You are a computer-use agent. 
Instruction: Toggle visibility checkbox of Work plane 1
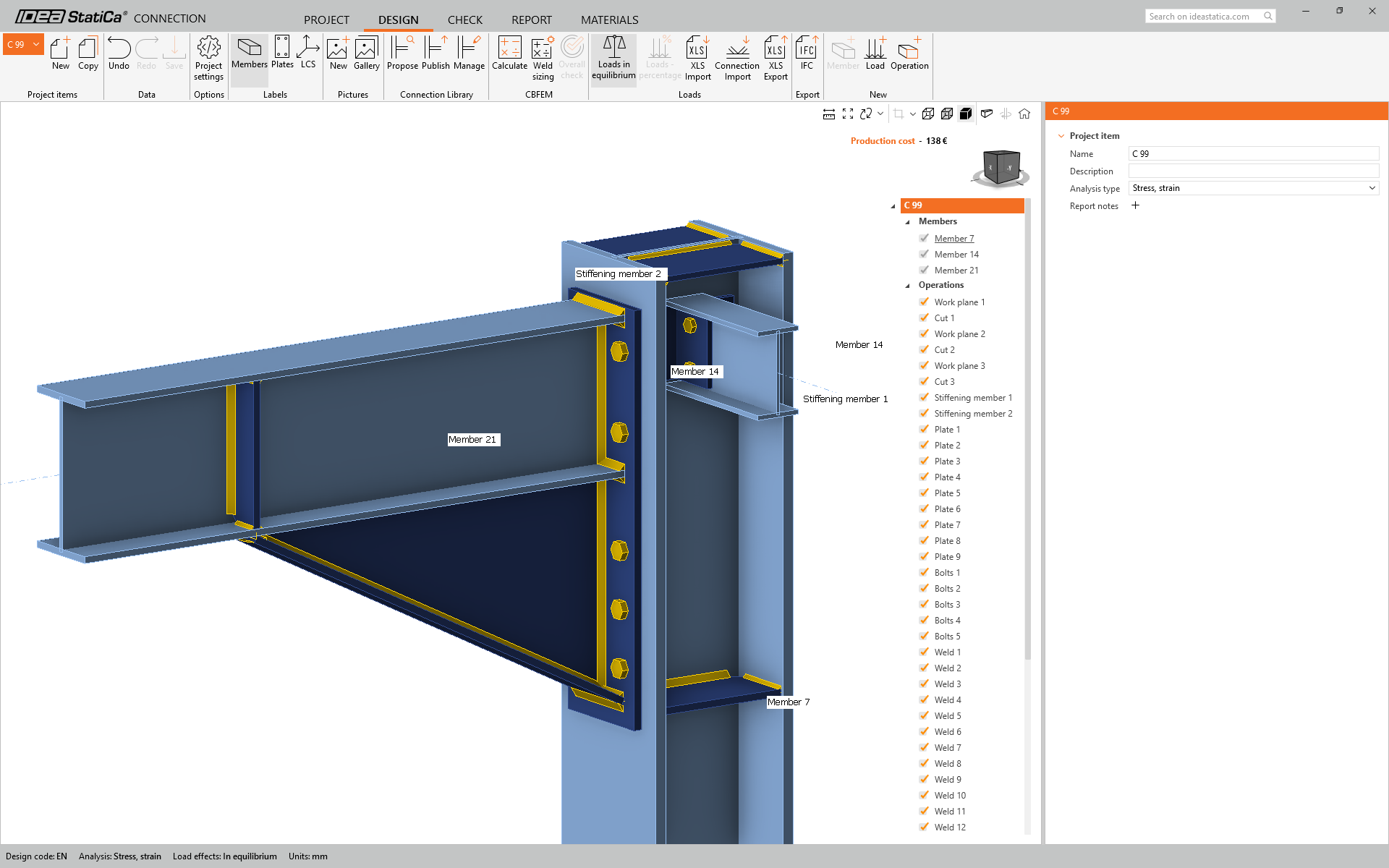tap(924, 302)
